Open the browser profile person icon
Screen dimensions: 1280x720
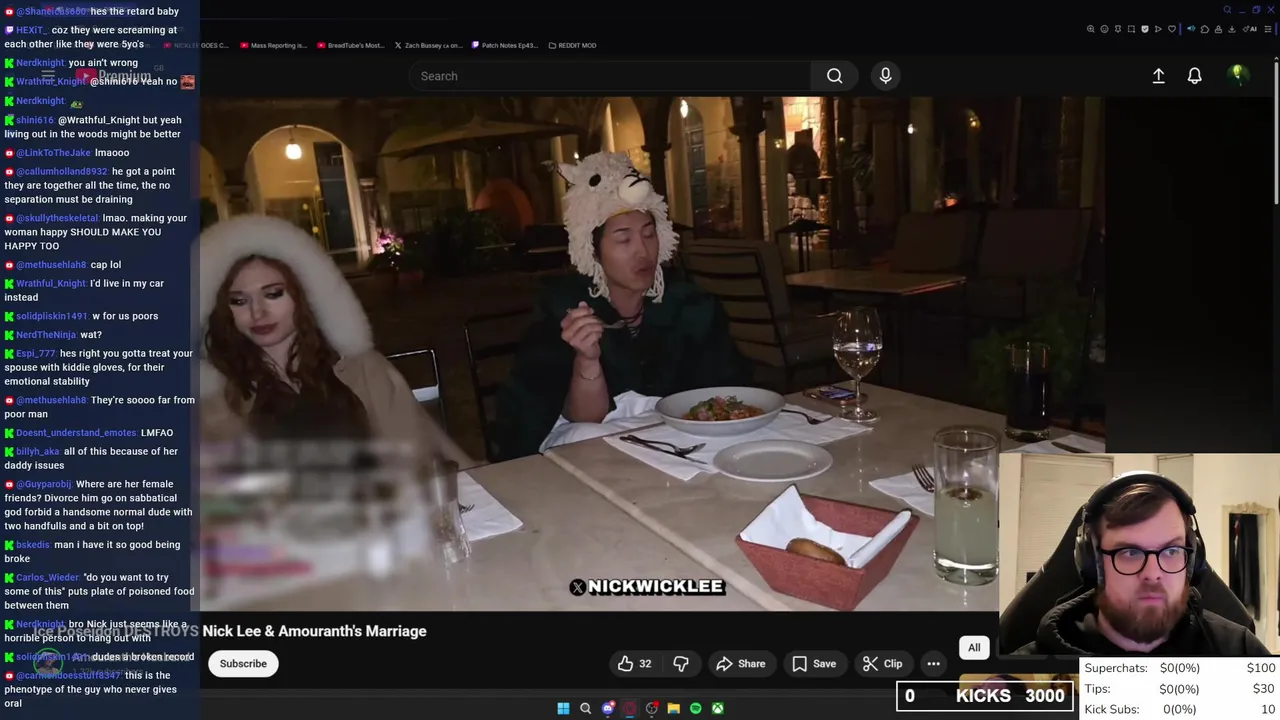[1218, 29]
